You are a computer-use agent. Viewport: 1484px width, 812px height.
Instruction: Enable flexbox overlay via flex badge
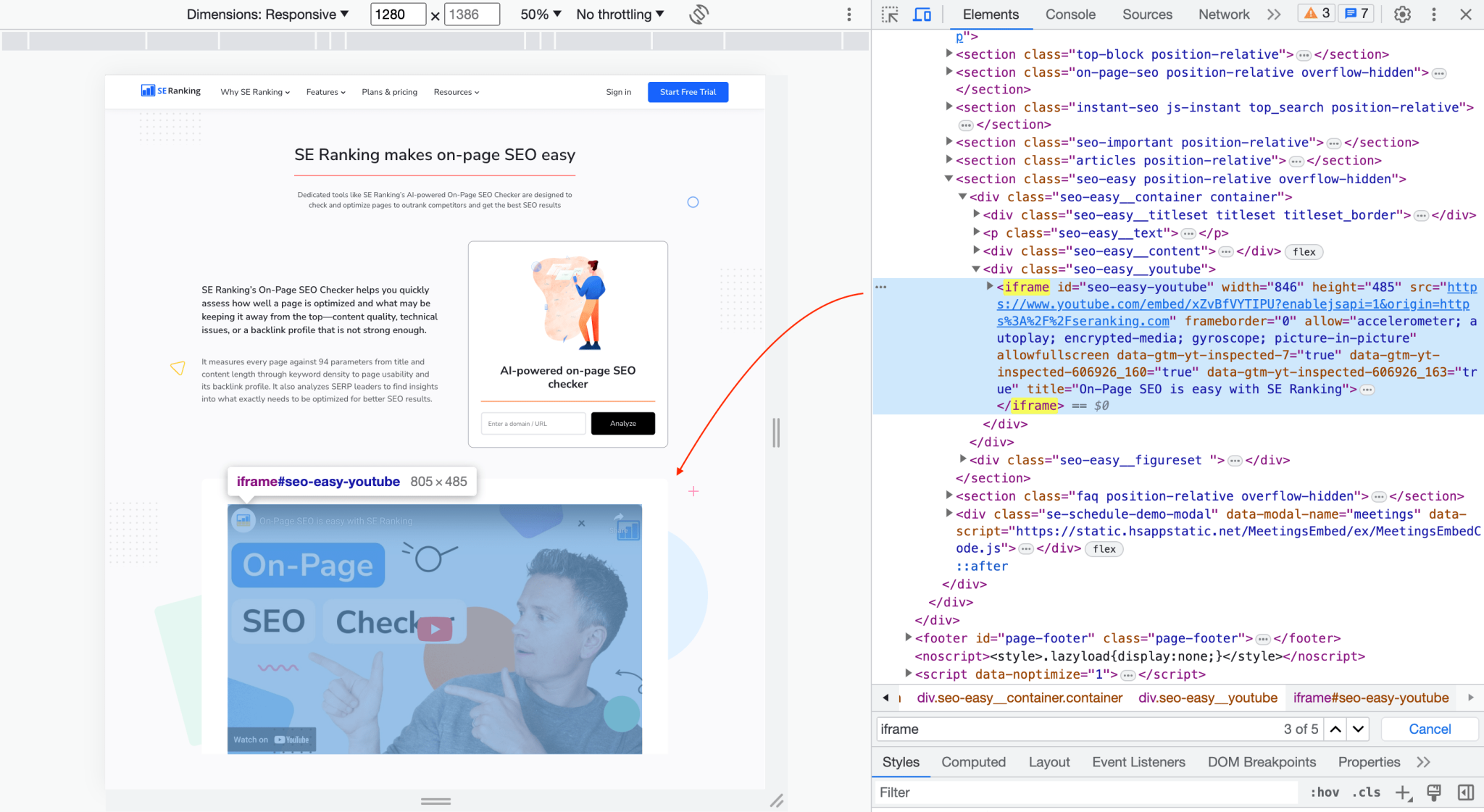click(x=1304, y=251)
